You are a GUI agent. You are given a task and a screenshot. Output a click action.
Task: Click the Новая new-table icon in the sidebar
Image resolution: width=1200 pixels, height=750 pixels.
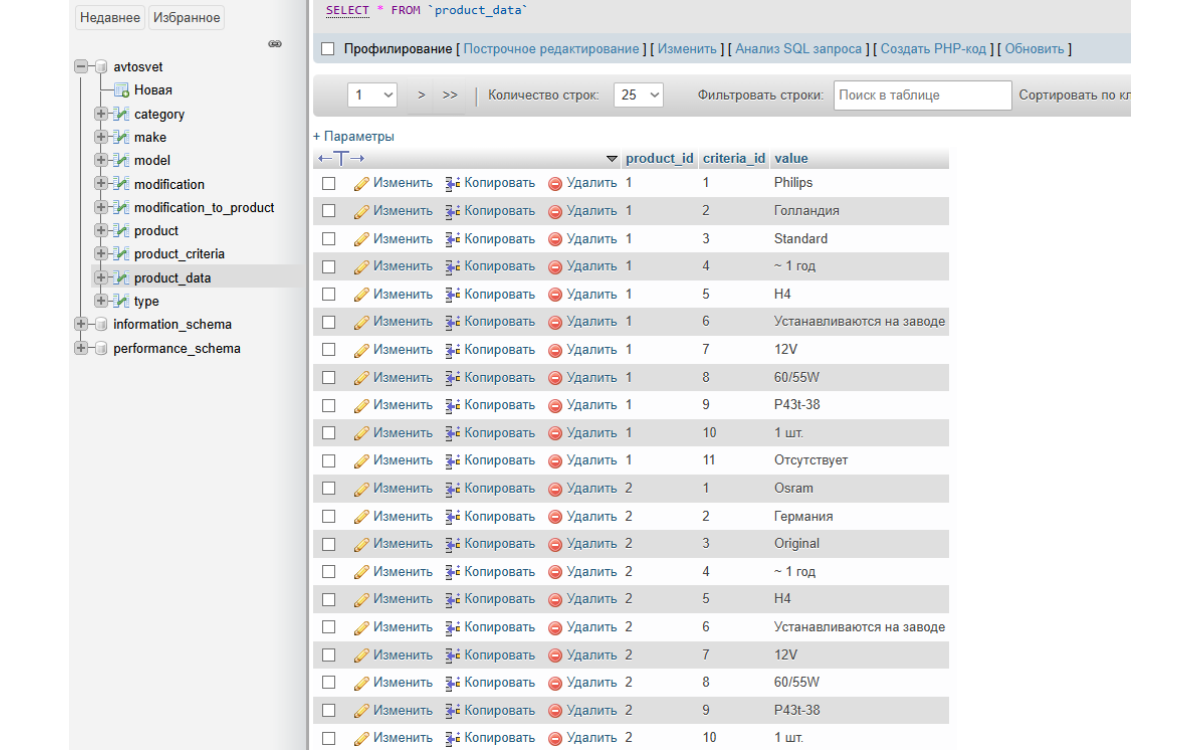[x=122, y=90]
